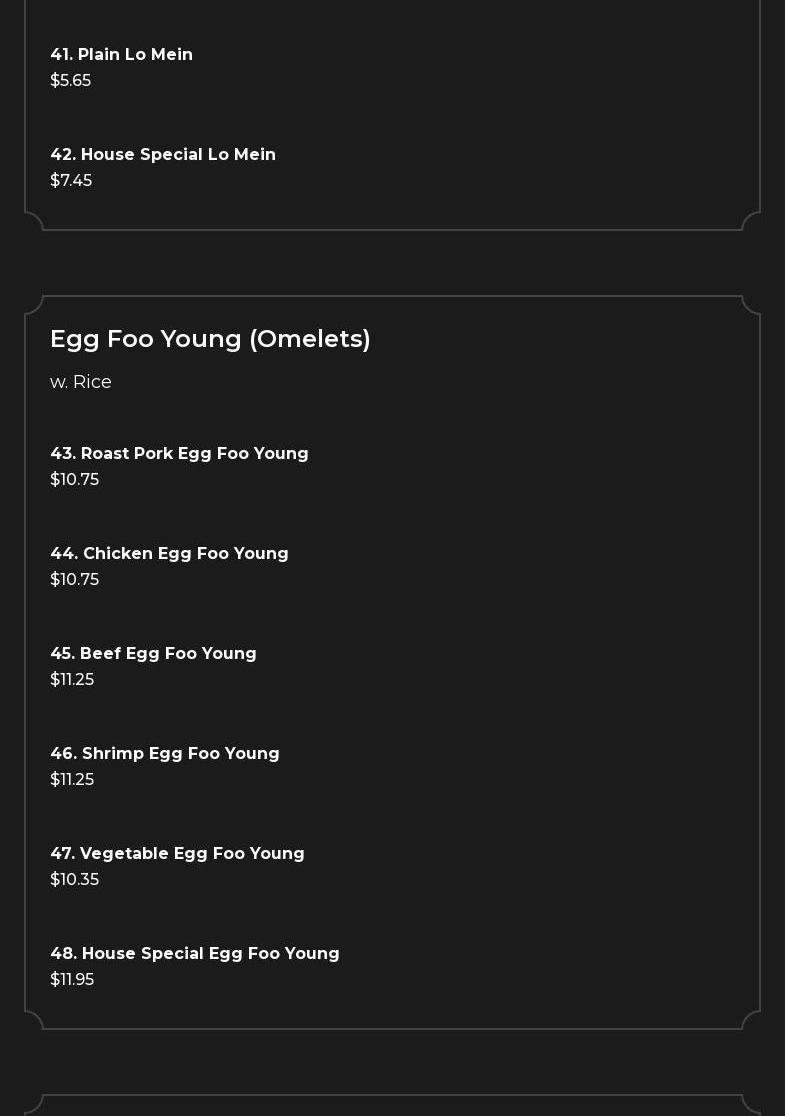Choose Chicken Egg Foo Young from menu
The width and height of the screenshot is (785, 1116).
tap(169, 553)
